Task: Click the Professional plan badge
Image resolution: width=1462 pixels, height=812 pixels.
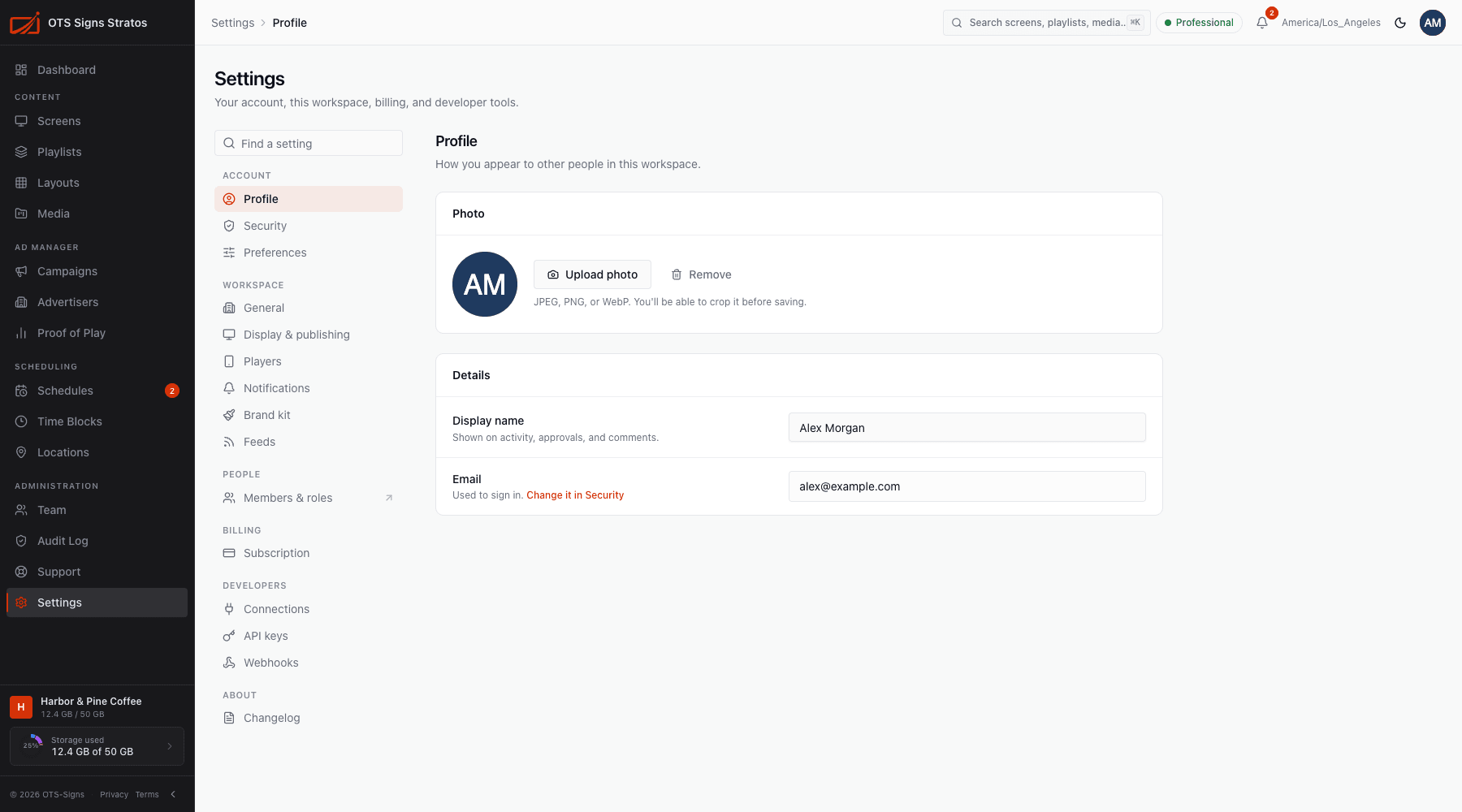Action: point(1199,23)
